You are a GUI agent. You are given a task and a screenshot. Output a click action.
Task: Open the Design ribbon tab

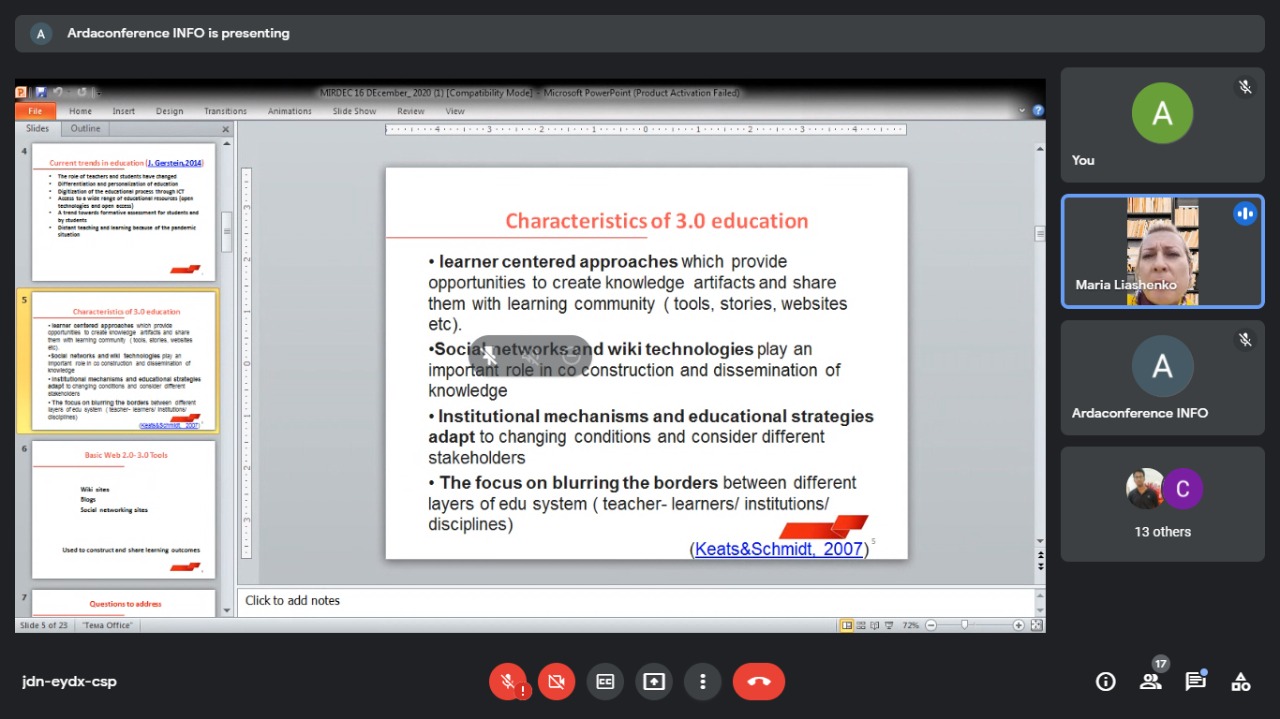coord(169,111)
